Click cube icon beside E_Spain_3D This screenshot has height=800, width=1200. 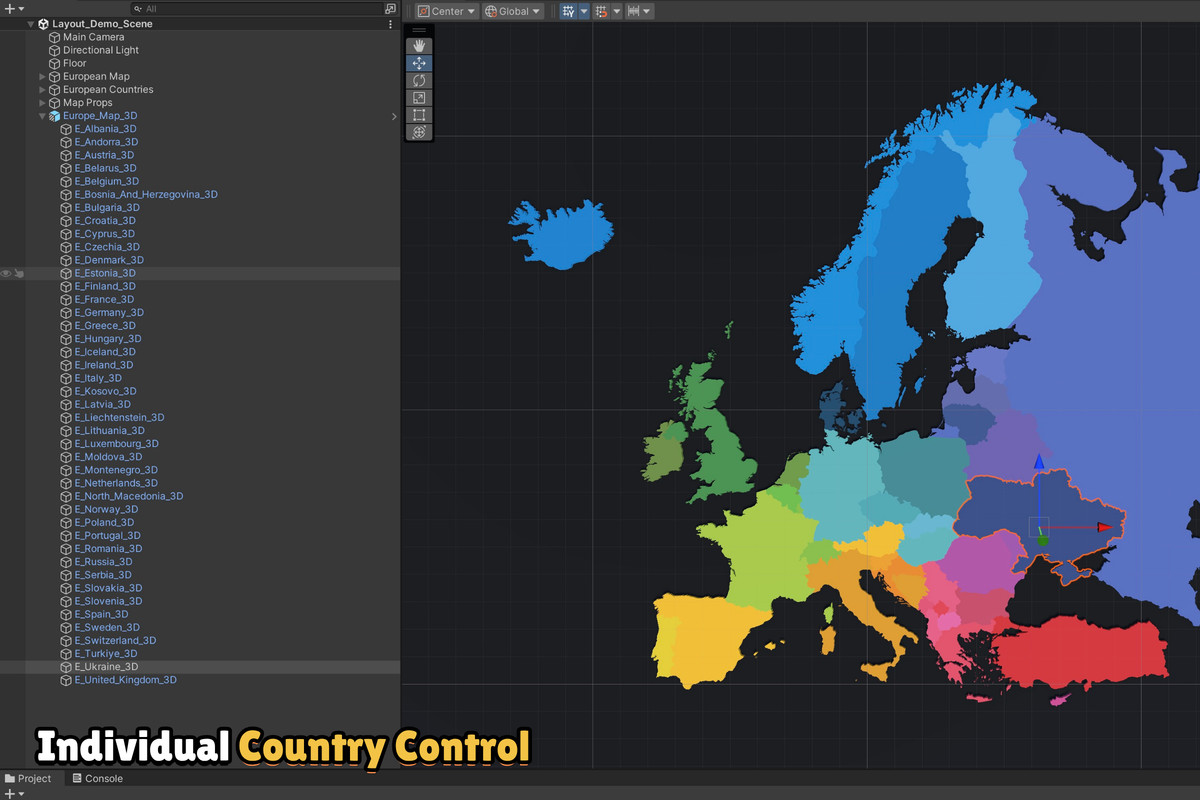[66, 614]
